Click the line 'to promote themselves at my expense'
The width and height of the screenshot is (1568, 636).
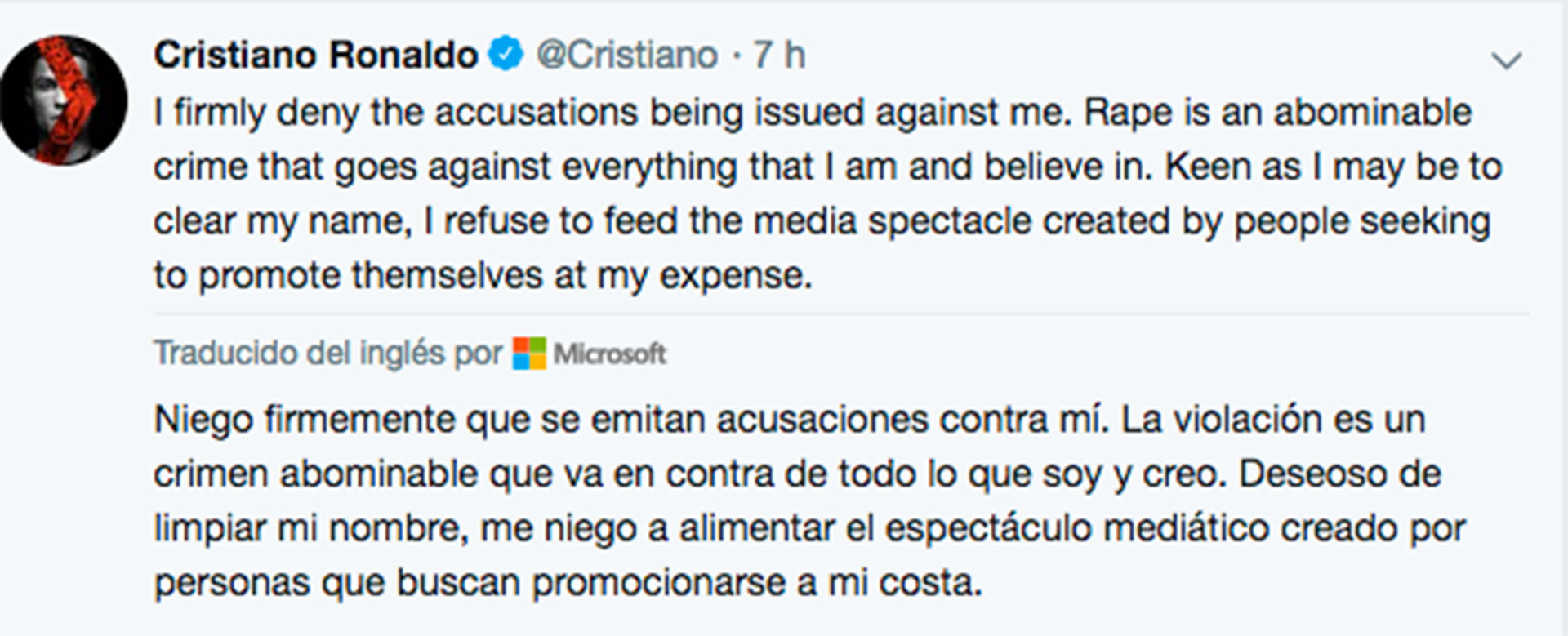tap(483, 275)
